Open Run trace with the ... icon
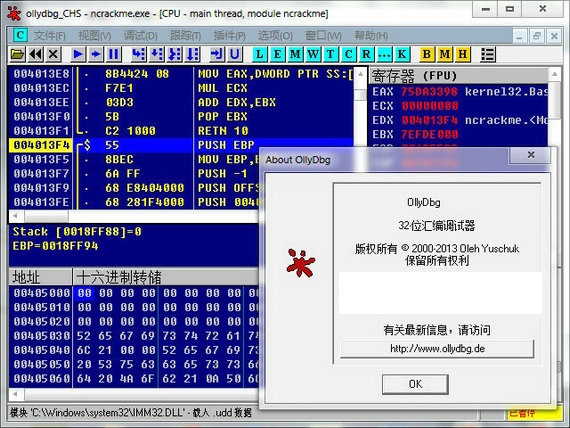Viewport: 570px width, 428px height. 384,55
